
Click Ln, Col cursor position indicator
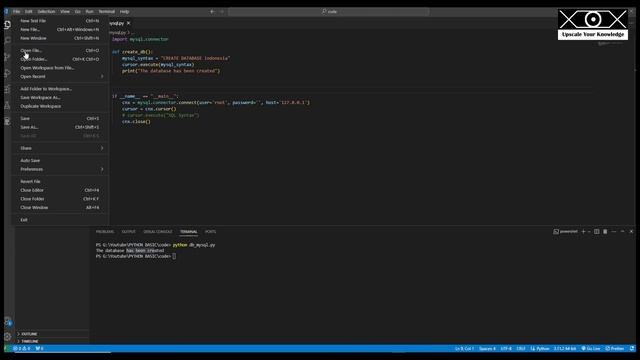point(464,349)
